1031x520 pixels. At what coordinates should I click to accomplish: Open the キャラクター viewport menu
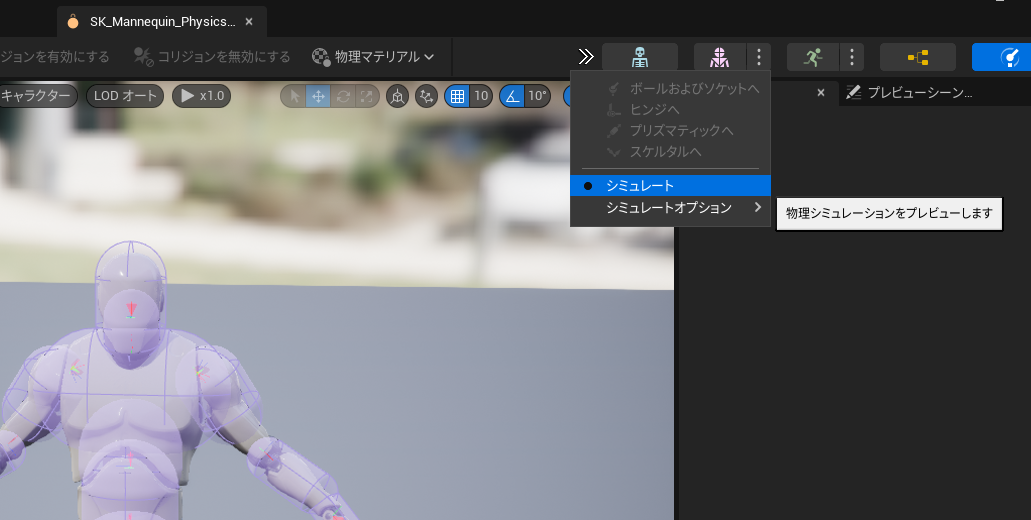[37, 96]
